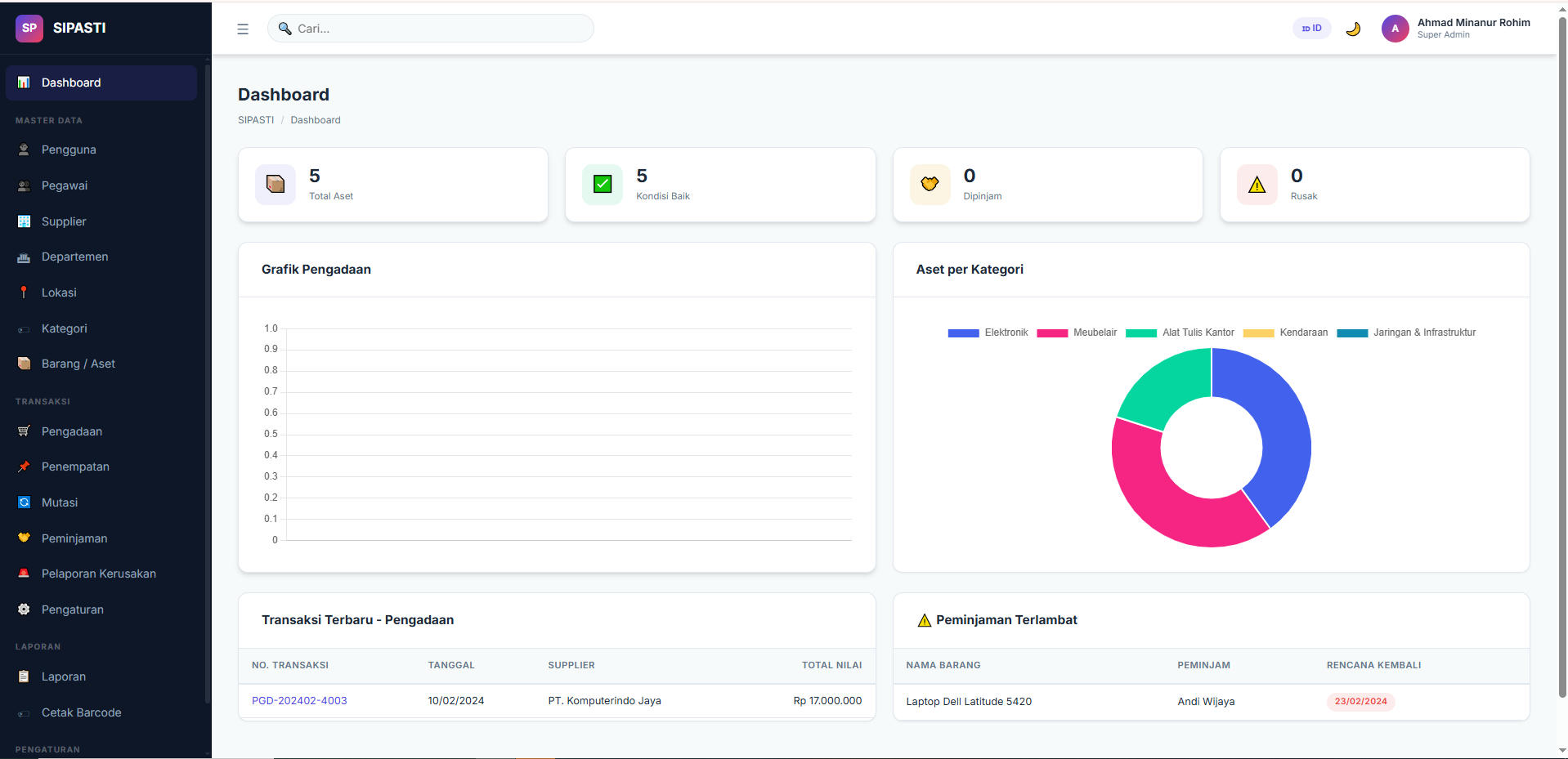The image size is (1568, 759).
Task: Click the Rusak warning triangle icon
Action: (x=1257, y=185)
